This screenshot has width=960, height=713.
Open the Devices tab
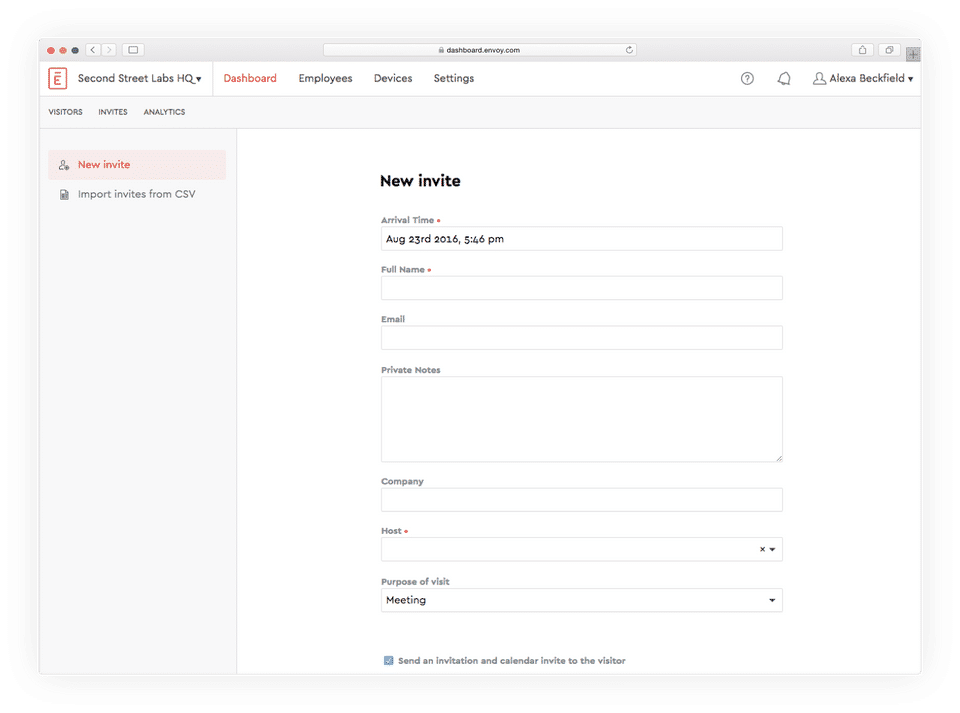393,78
